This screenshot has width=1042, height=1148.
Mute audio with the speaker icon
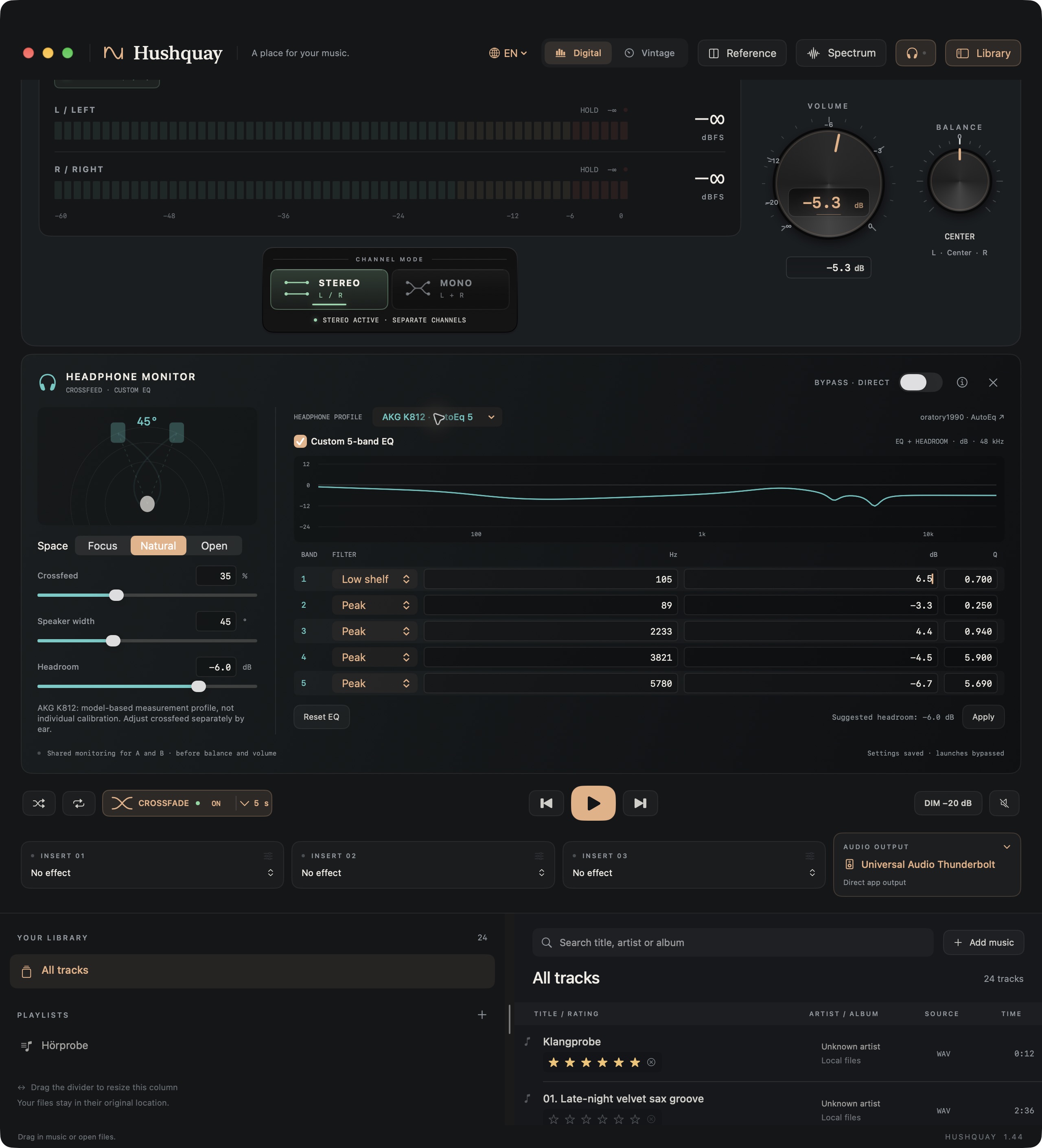click(x=1004, y=803)
